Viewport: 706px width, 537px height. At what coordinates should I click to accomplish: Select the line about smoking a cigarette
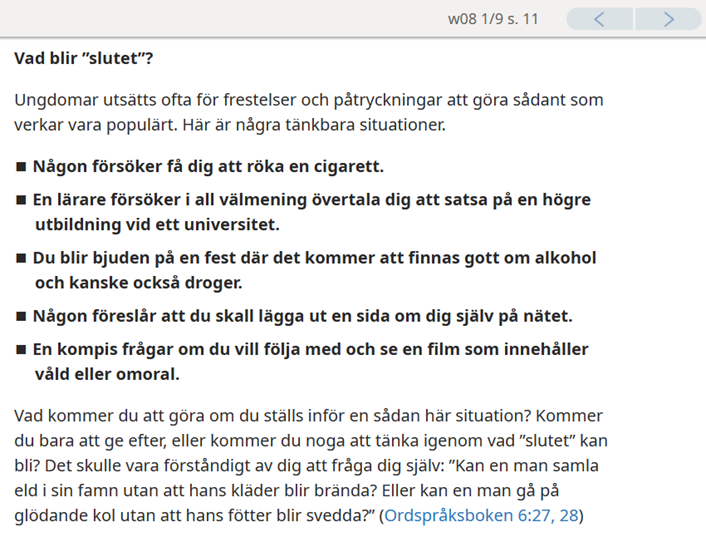point(208,166)
